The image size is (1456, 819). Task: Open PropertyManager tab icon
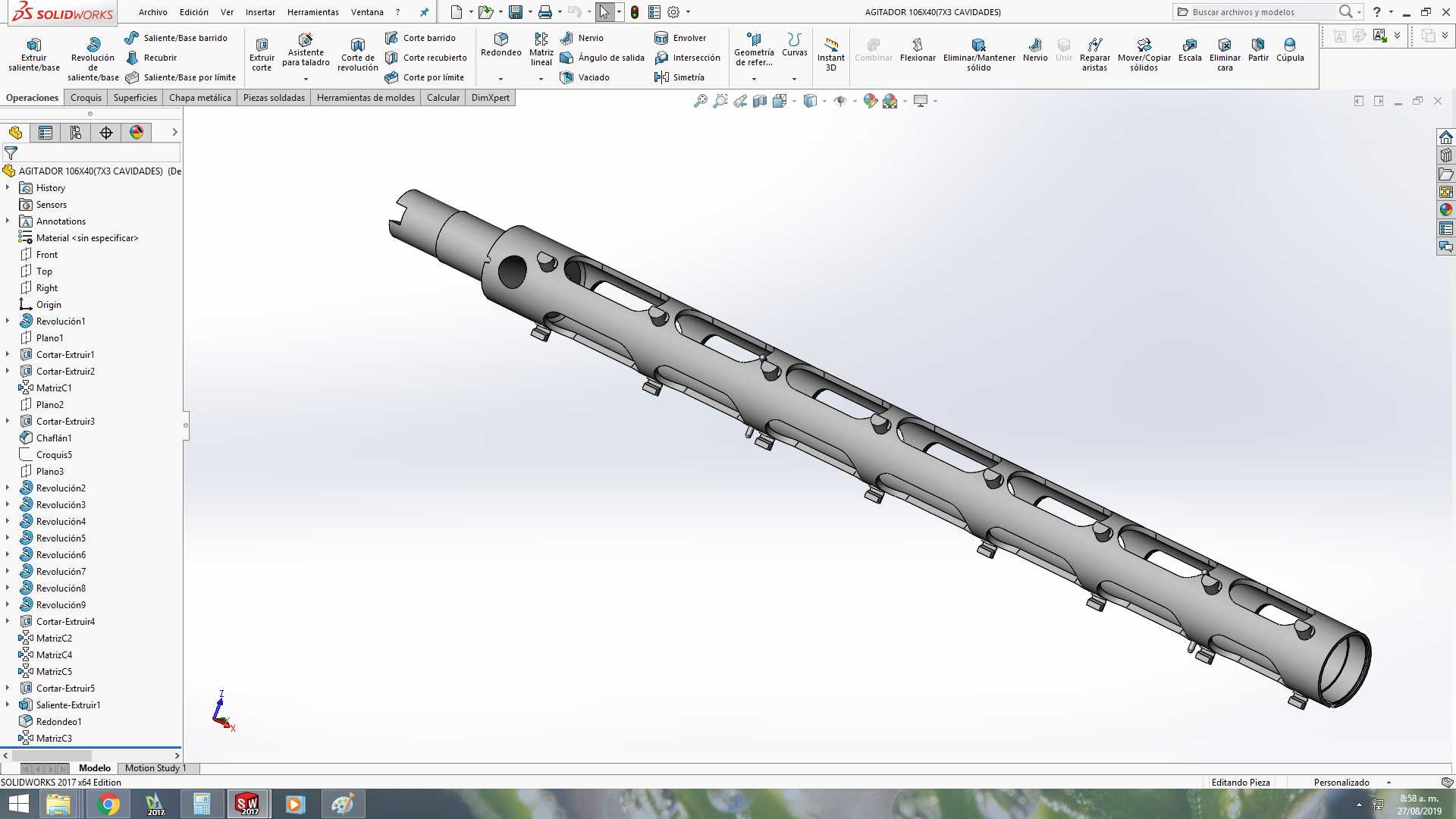pyautogui.click(x=45, y=133)
